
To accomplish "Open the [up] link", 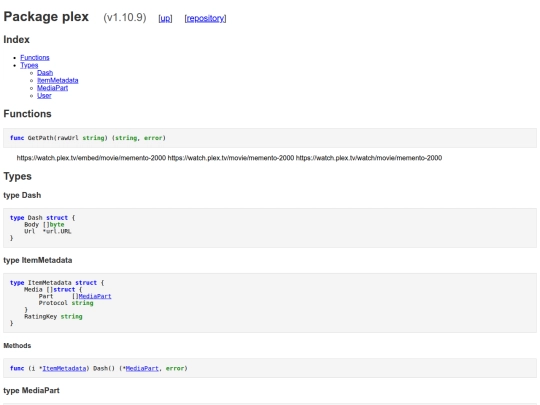I will tap(165, 18).
